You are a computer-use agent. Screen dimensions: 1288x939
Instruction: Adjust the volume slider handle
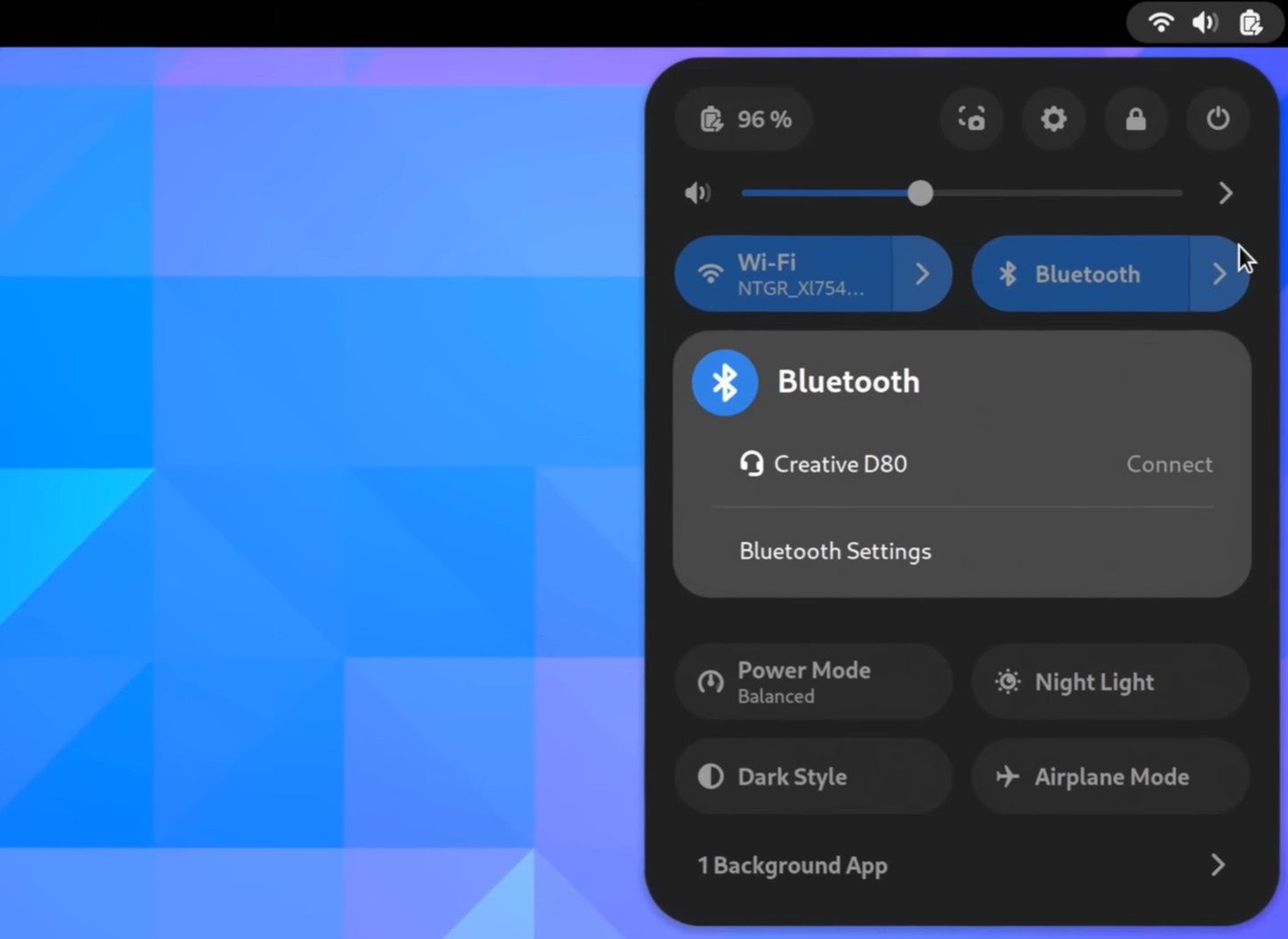click(920, 193)
